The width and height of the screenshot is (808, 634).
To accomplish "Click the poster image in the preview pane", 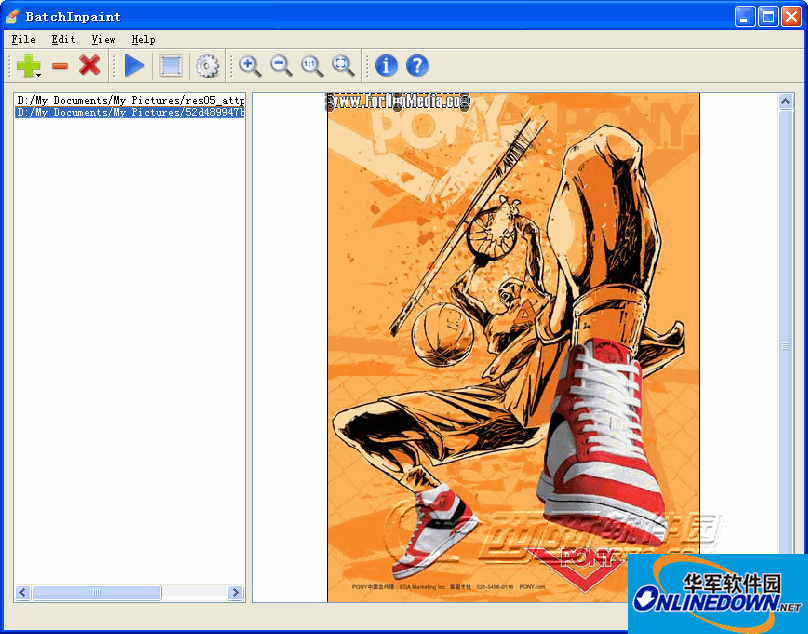I will tap(513, 347).
